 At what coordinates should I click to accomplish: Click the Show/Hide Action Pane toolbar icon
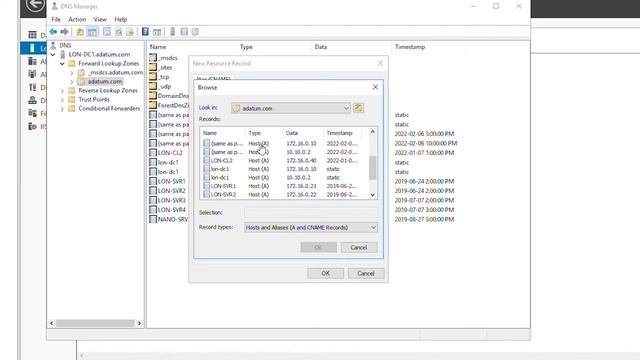[157, 32]
